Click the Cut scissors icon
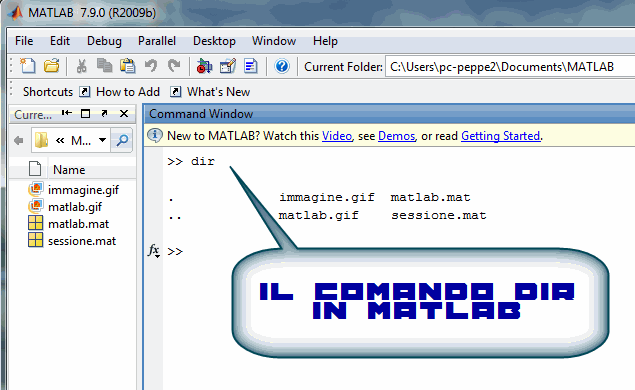Viewport: 635px width, 390px height. [x=82, y=66]
